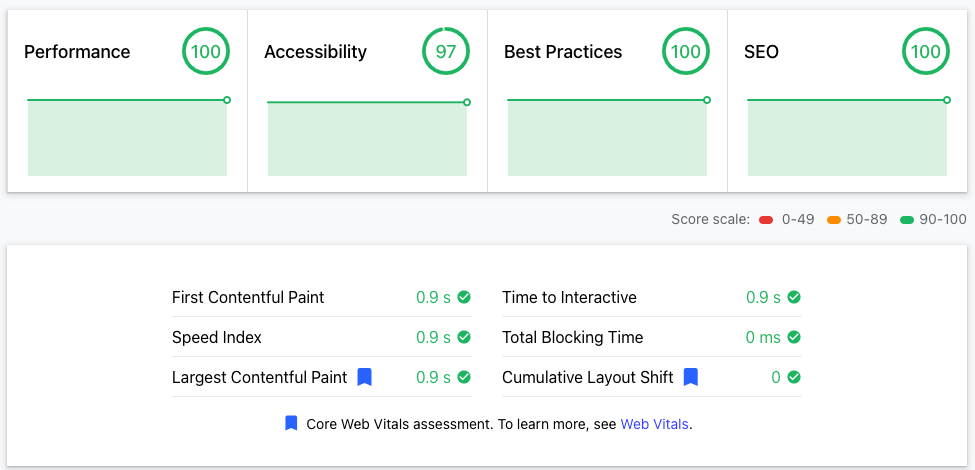Image resolution: width=975 pixels, height=470 pixels.
Task: Click the SEO score circle gauge
Action: [926, 52]
